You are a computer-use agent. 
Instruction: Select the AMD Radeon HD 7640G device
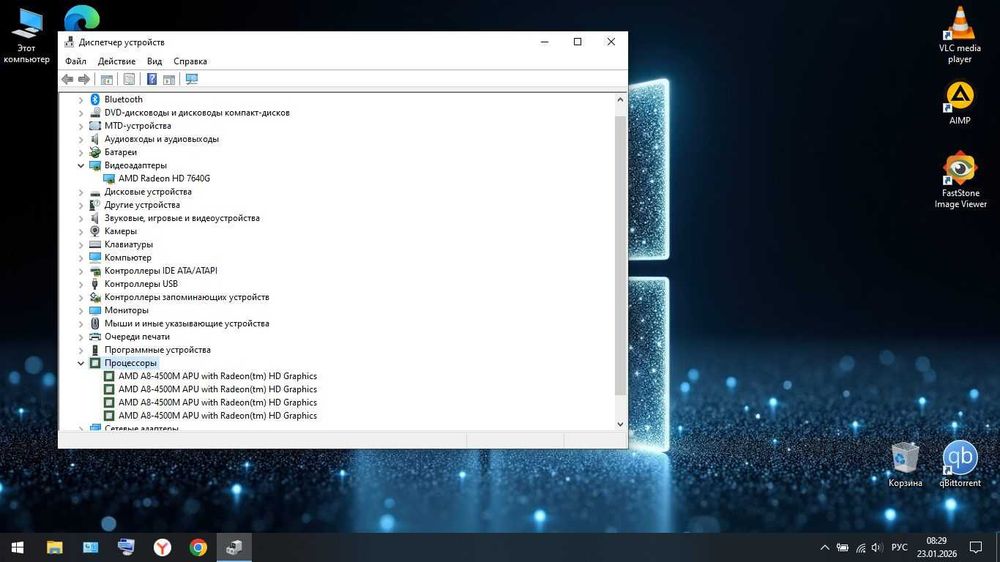tap(164, 179)
